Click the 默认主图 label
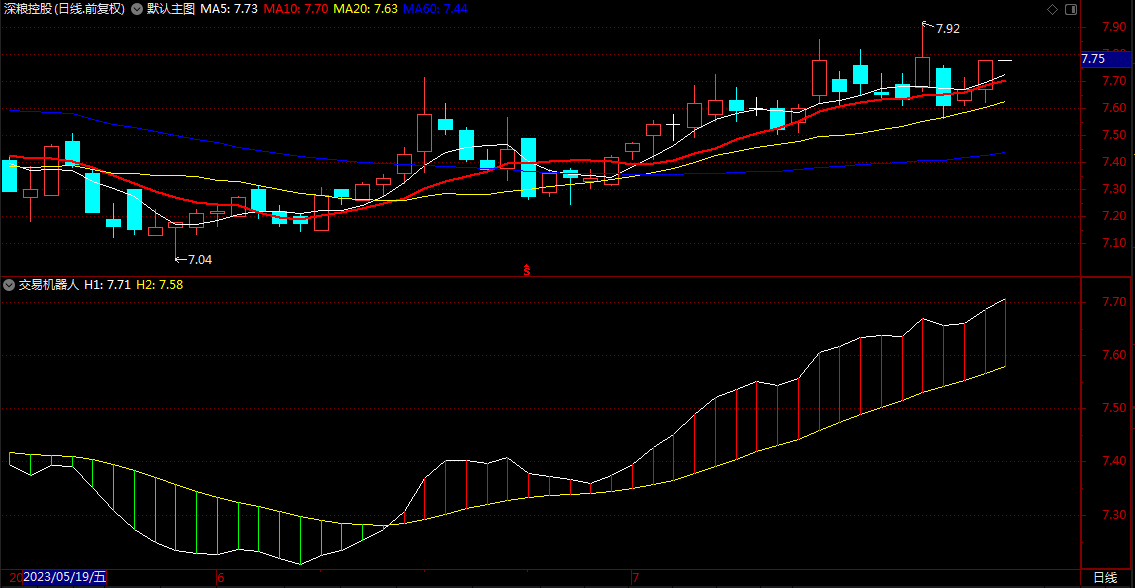Image resolution: width=1135 pixels, height=588 pixels. click(171, 9)
